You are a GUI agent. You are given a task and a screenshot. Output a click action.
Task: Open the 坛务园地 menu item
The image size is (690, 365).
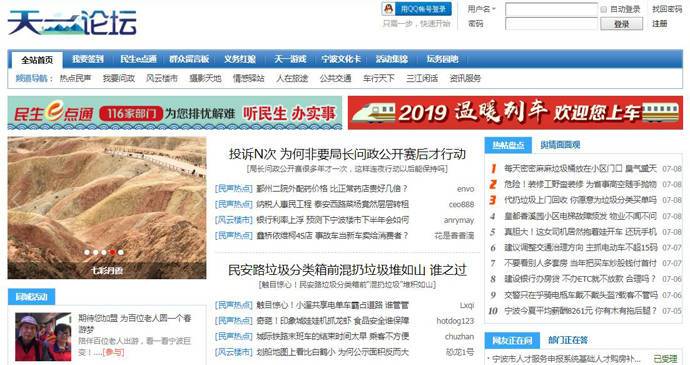pyautogui.click(x=442, y=59)
